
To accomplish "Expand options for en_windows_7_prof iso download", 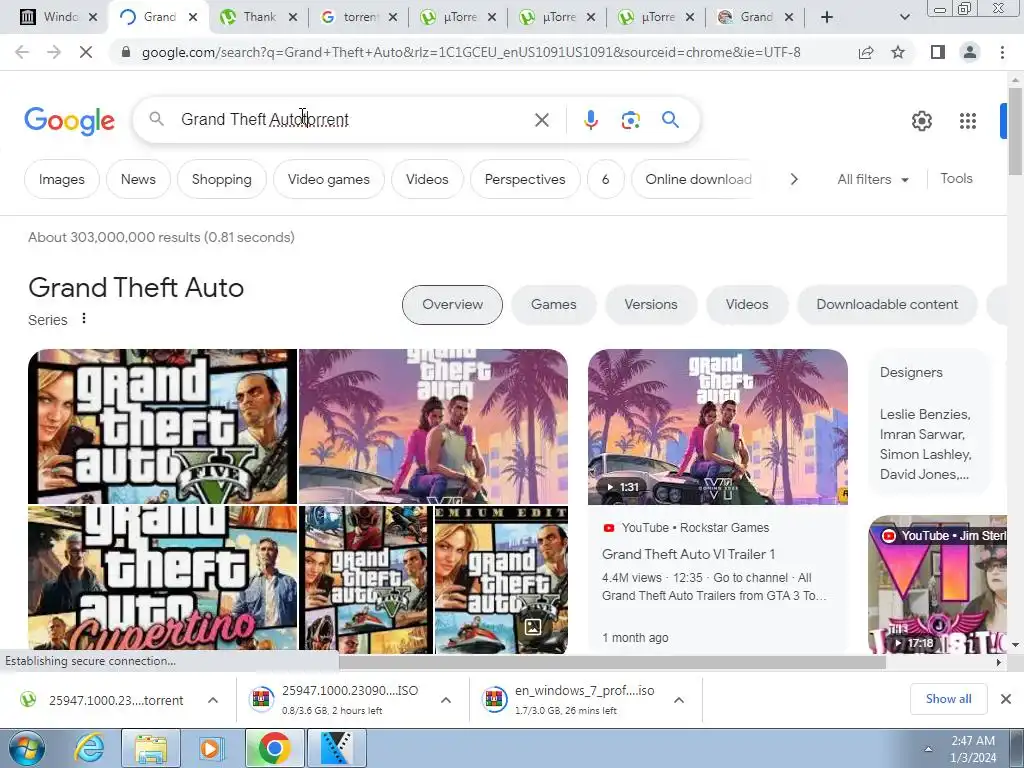I will coord(679,700).
